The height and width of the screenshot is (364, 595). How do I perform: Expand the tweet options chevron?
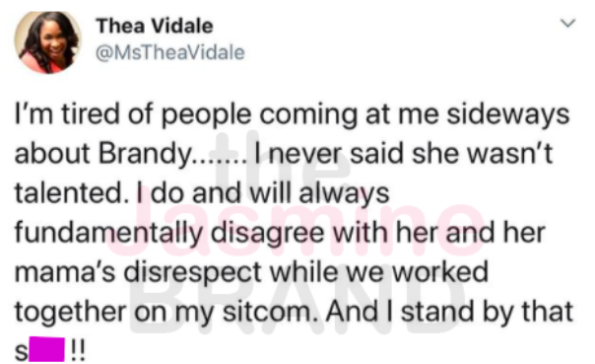568,23
